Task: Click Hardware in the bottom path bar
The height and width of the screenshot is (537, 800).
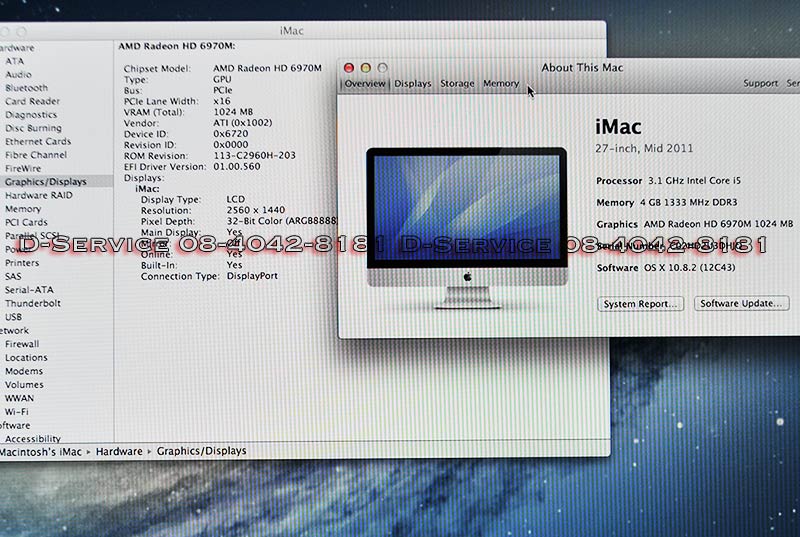Action: (x=119, y=451)
